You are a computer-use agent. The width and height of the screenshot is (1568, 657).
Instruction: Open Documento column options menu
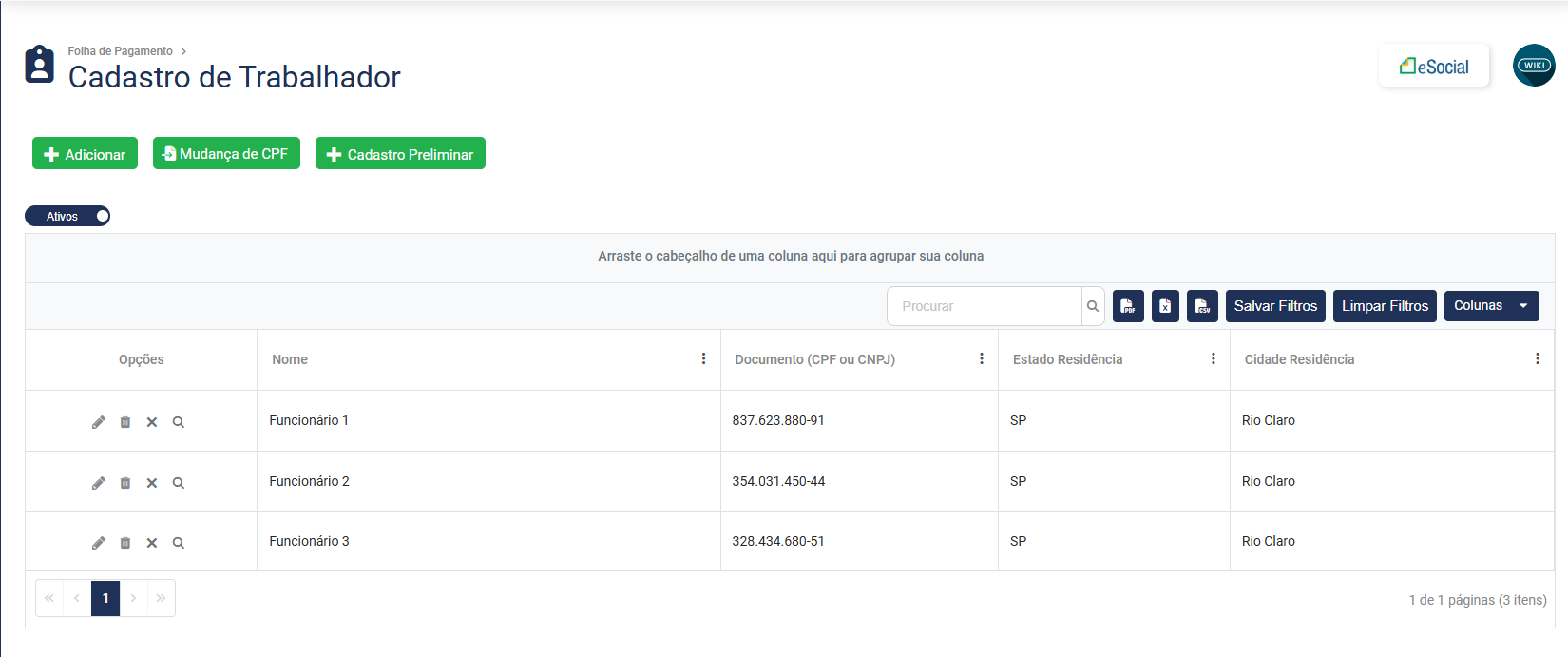click(x=982, y=359)
